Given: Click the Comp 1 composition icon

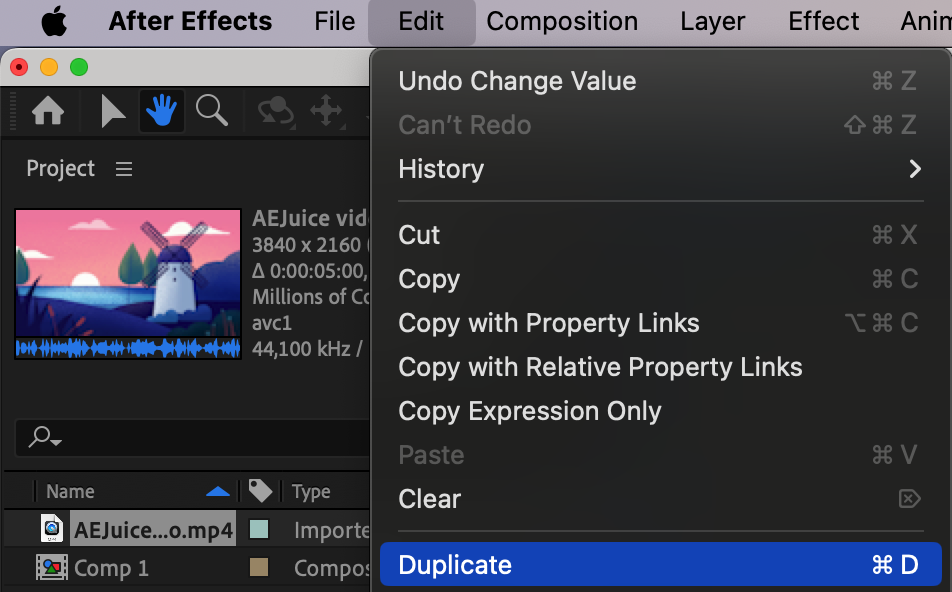Looking at the screenshot, I should tap(51, 568).
